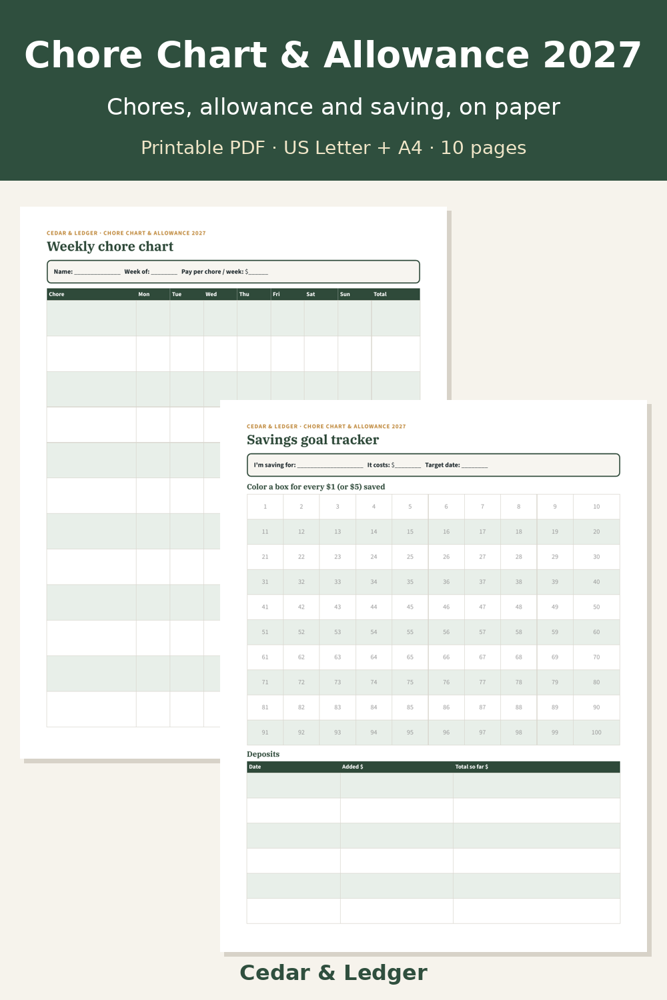Click savings box numbered 40
667x1000 pixels.
596,582
